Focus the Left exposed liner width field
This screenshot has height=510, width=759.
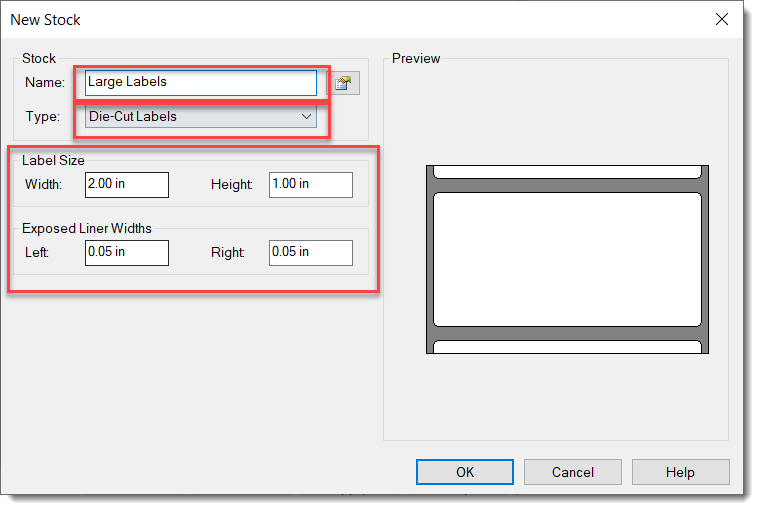click(126, 253)
